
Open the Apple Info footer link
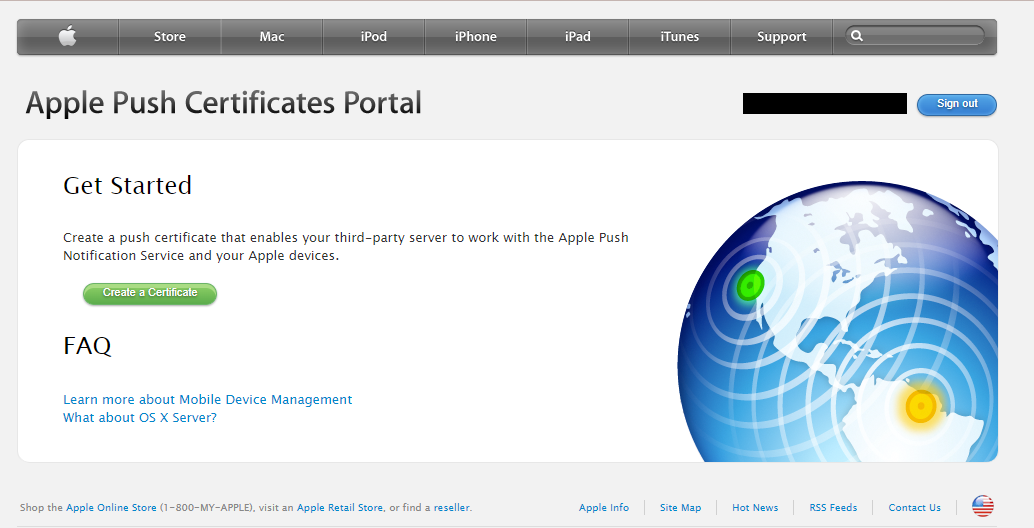click(604, 508)
